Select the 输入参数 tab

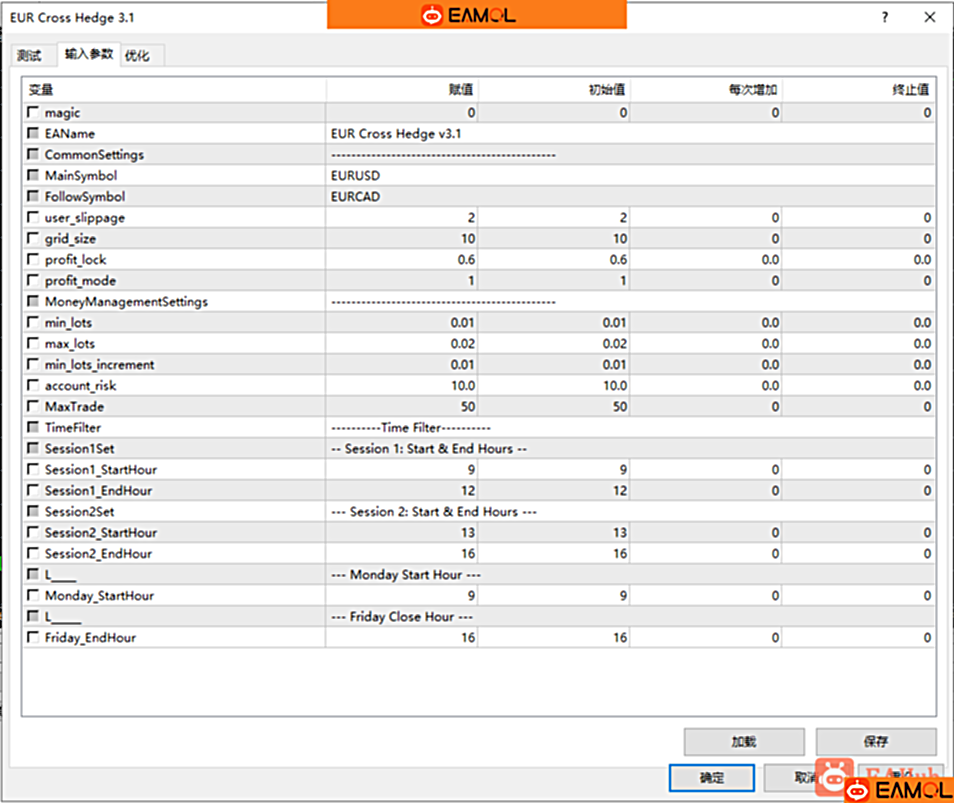89,55
